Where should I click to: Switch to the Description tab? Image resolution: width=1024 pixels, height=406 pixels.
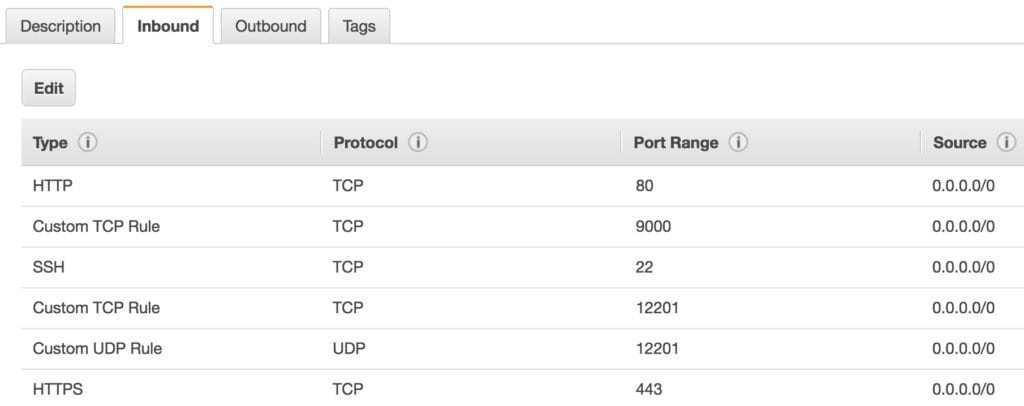60,26
